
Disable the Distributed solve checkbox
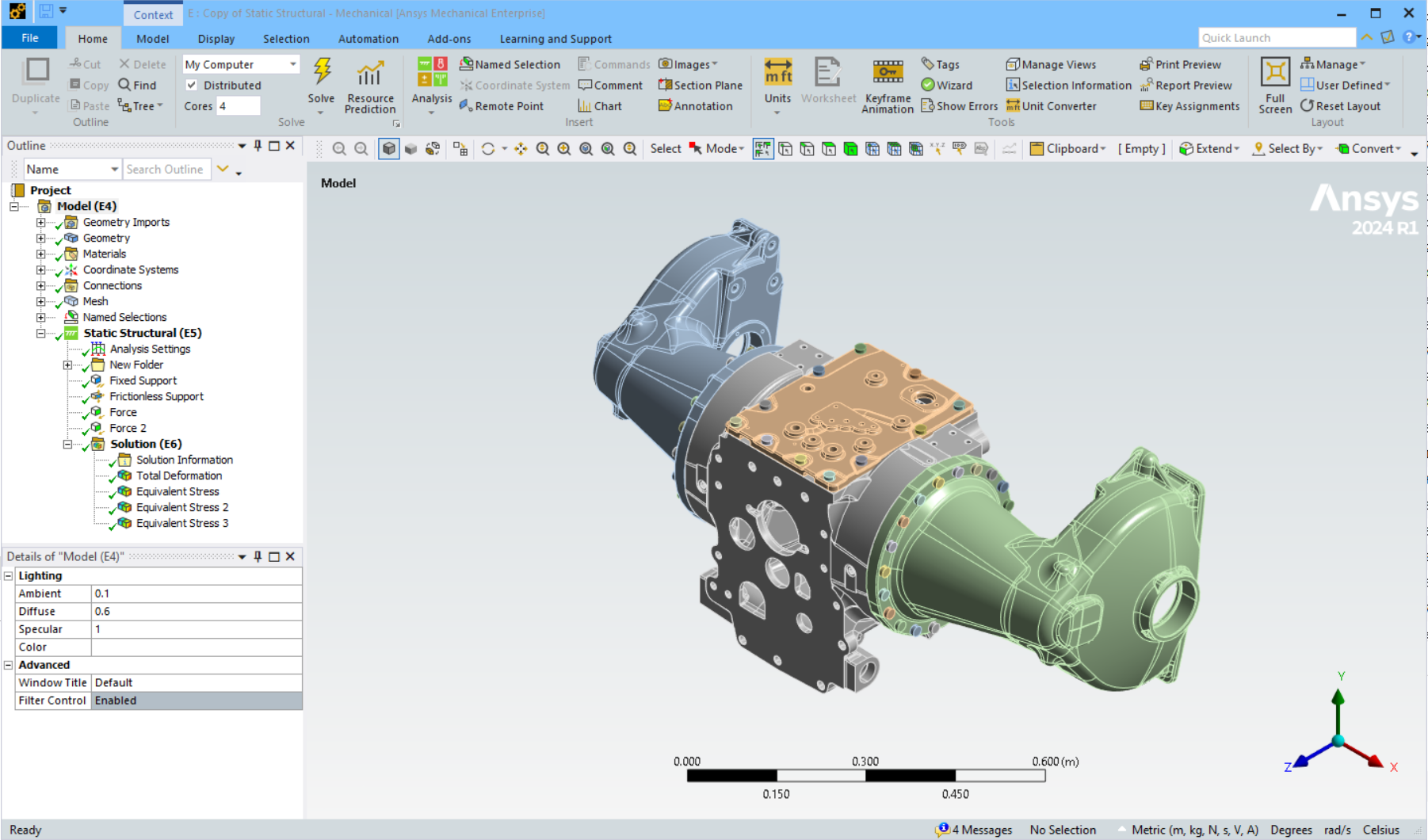pos(193,85)
